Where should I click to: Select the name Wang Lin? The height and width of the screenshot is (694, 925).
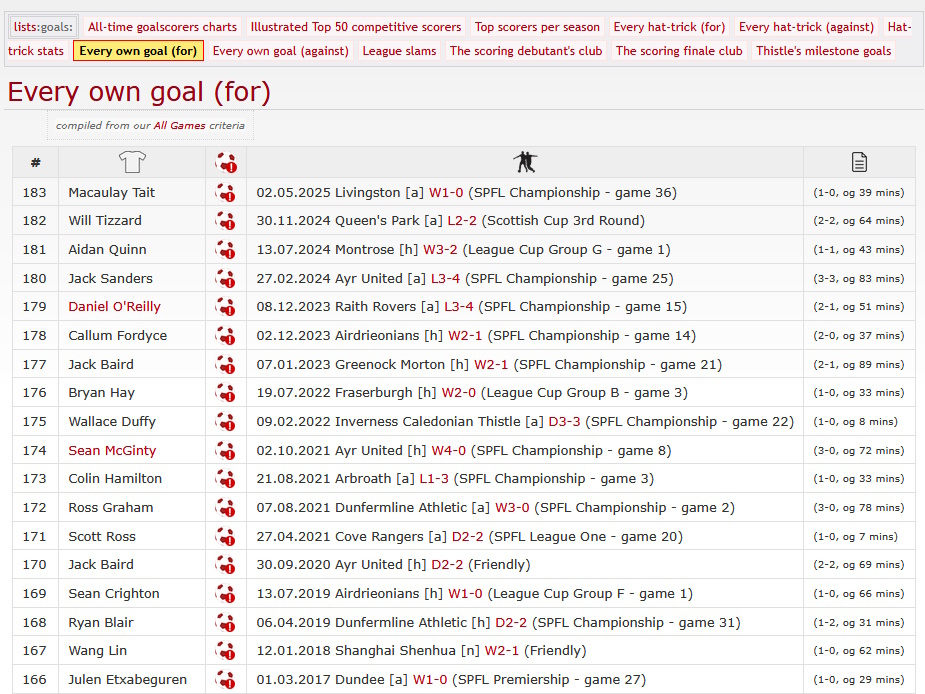pyautogui.click(x=97, y=651)
